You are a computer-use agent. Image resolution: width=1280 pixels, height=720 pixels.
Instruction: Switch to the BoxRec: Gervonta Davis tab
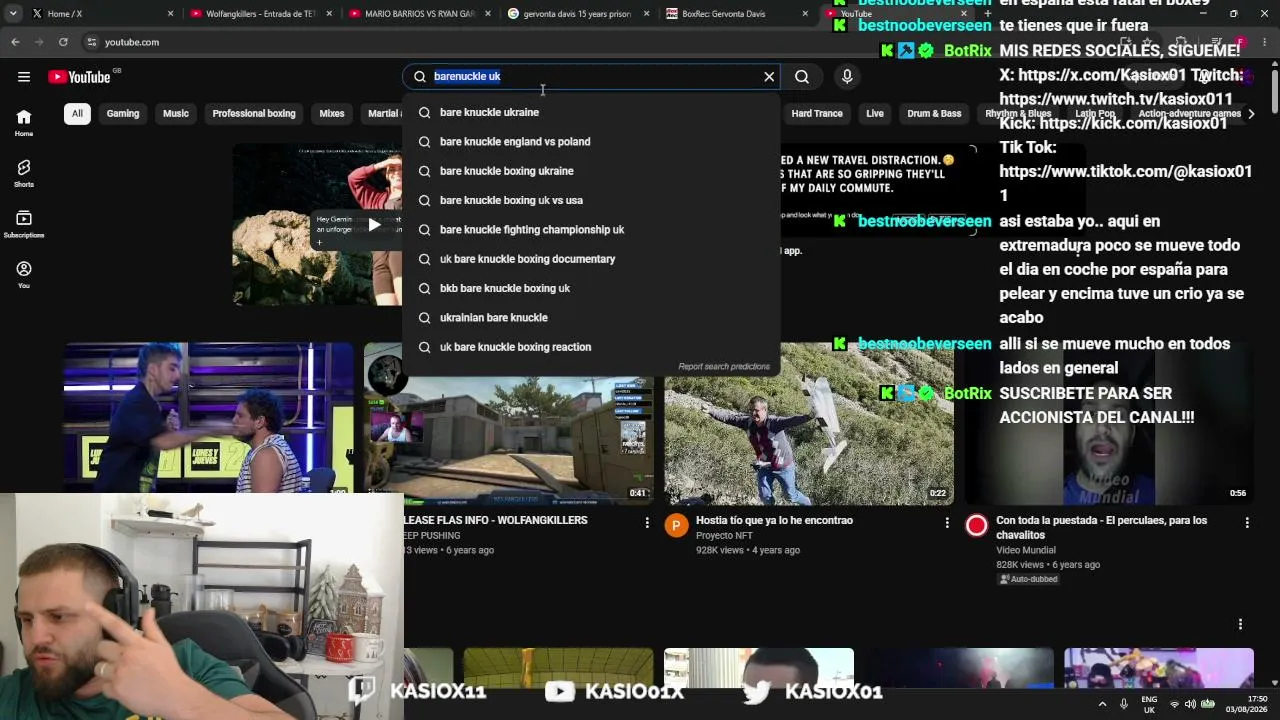click(x=736, y=14)
